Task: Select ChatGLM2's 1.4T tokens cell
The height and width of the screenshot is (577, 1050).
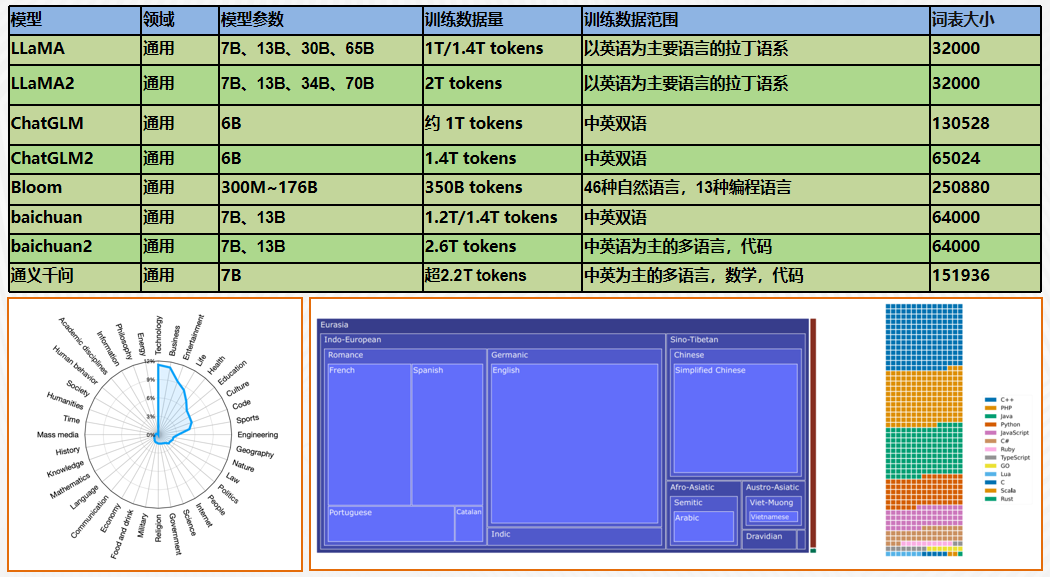Action: [x=502, y=159]
